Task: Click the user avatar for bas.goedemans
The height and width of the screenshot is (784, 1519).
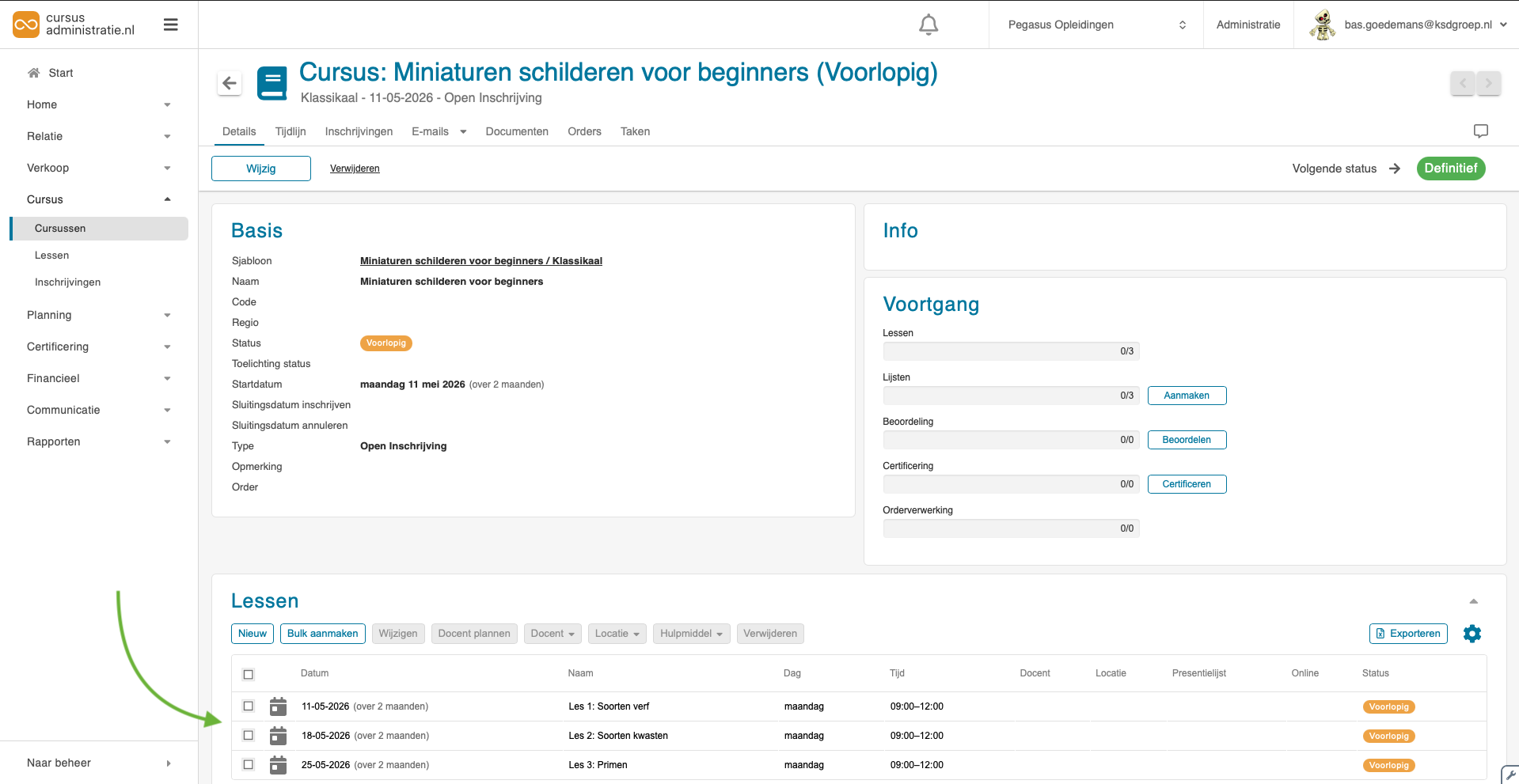Action: [1322, 25]
